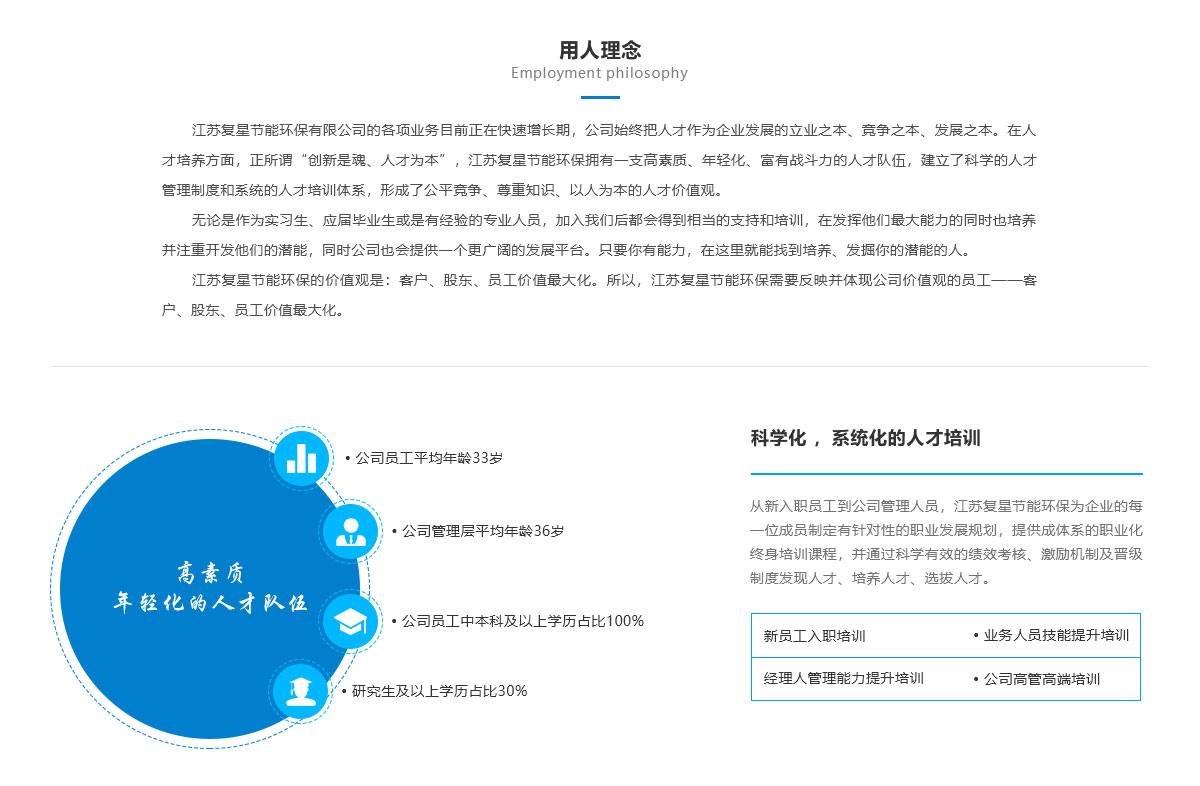The image size is (1200, 786).
Task: Click the paragraph beginning 从新入职员工到公司管理人员
Action: point(946,541)
